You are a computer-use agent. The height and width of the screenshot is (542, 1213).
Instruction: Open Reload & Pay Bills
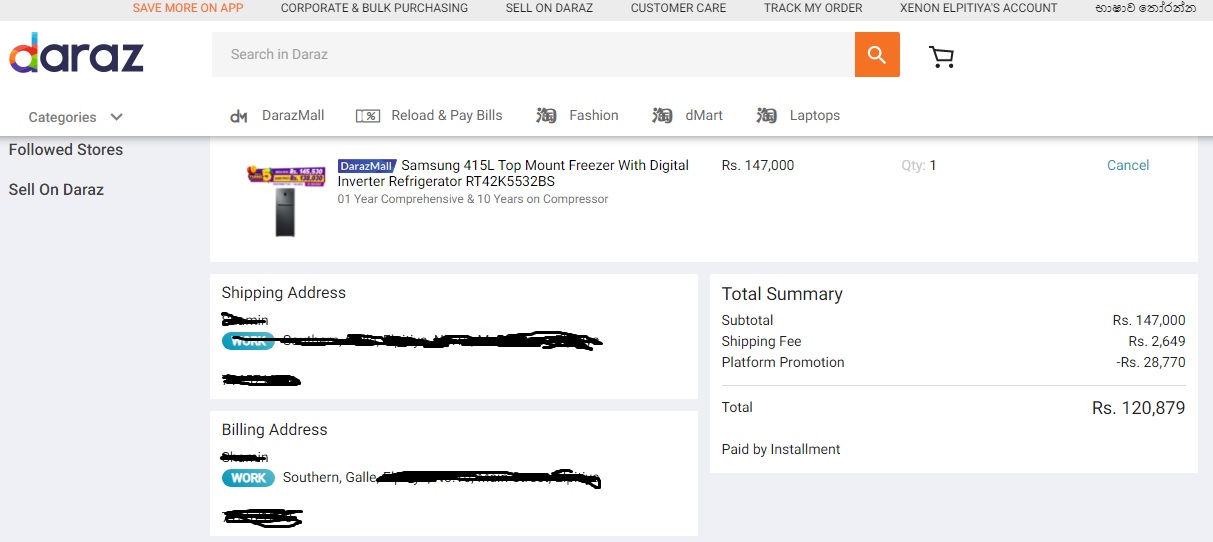coord(447,116)
